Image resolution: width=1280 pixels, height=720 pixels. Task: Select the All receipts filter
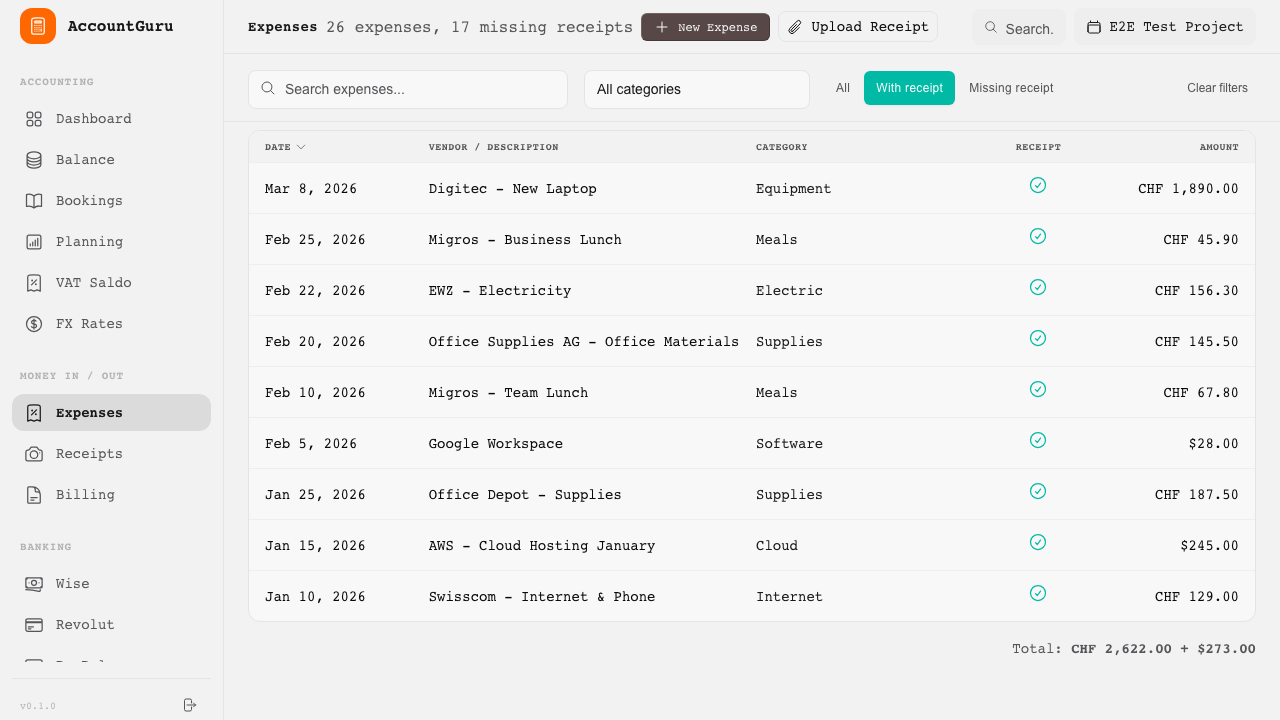[842, 88]
